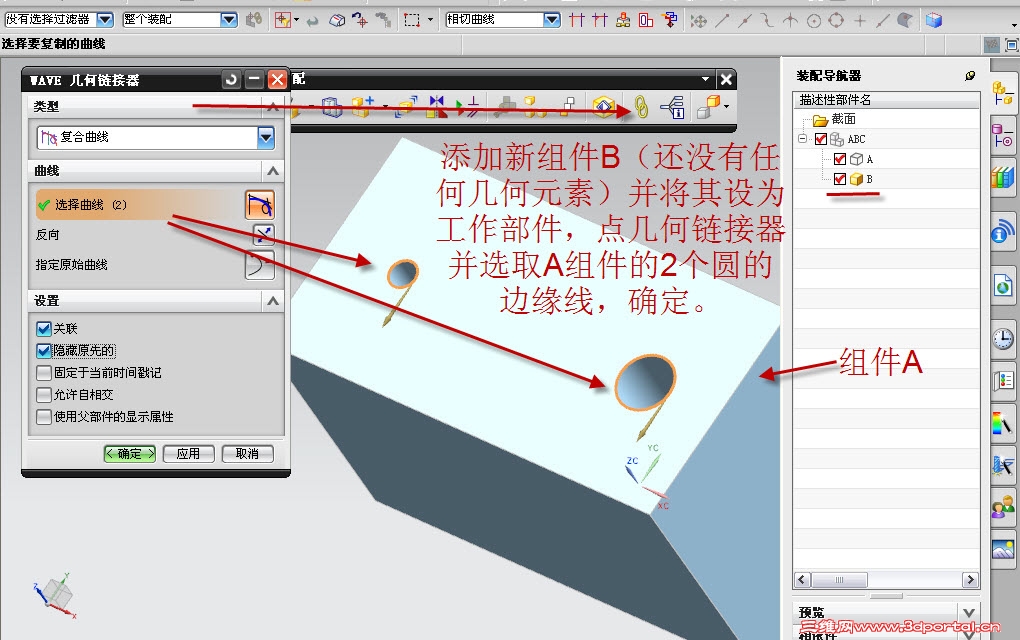Open the Reuse Library books tab on sidebar
The height and width of the screenshot is (640, 1020).
[x=1002, y=178]
